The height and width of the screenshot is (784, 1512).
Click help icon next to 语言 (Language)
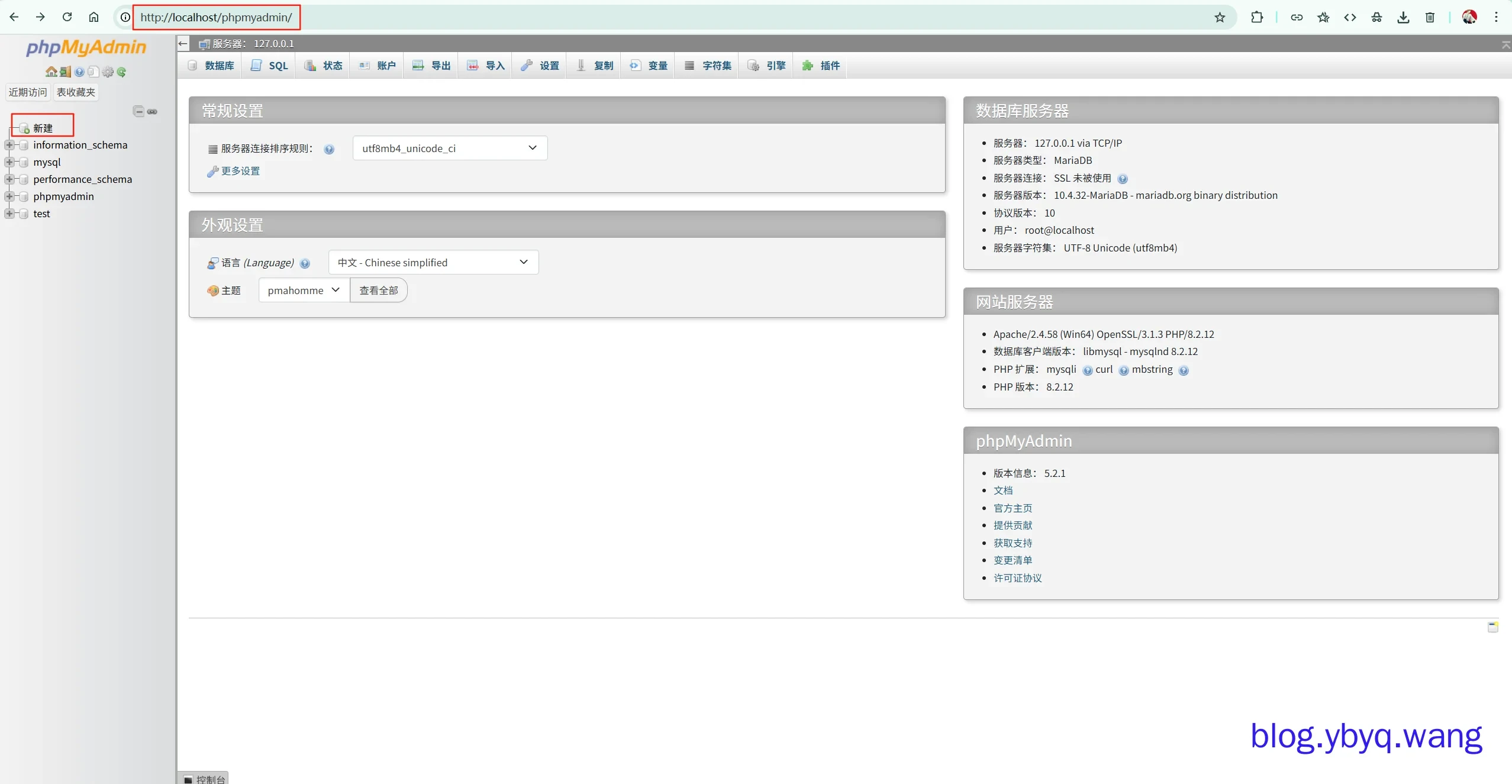[305, 264]
